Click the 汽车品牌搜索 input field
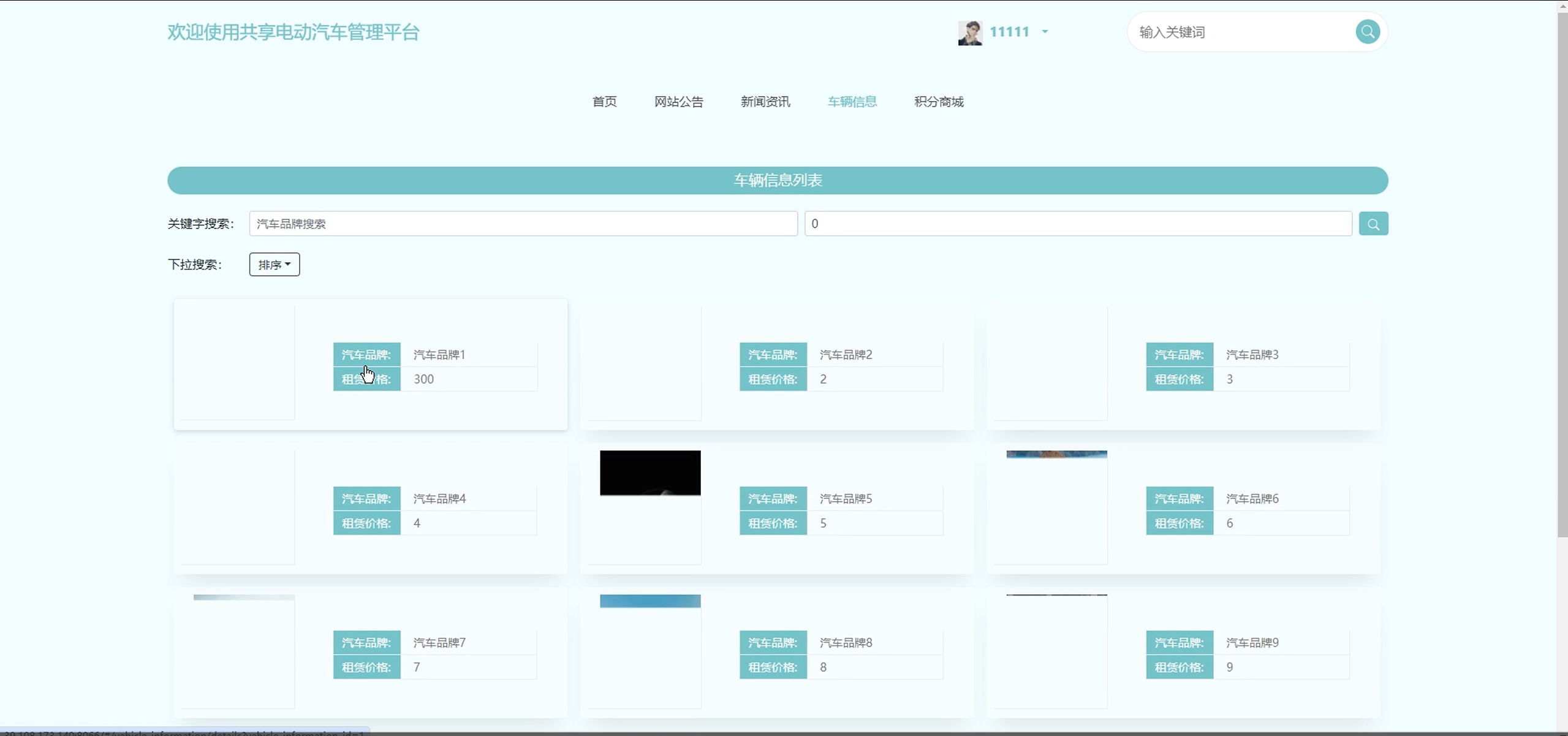The width and height of the screenshot is (1568, 736). click(523, 224)
